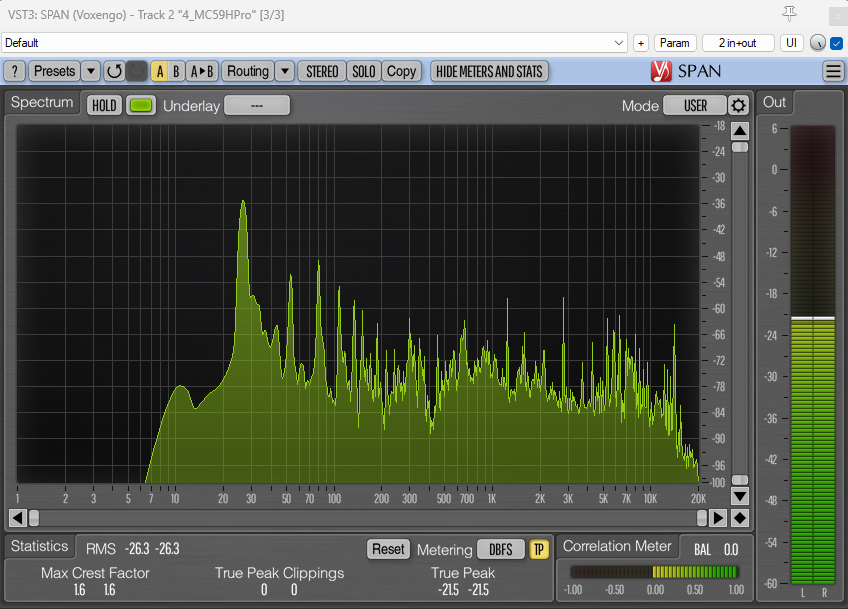The height and width of the screenshot is (609, 848).
Task: Open the Default preset combo box
Action: (x=314, y=43)
